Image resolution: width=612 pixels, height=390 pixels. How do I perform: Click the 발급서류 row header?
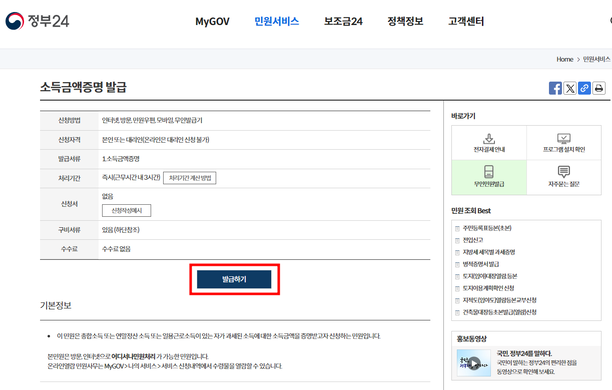(x=69, y=159)
